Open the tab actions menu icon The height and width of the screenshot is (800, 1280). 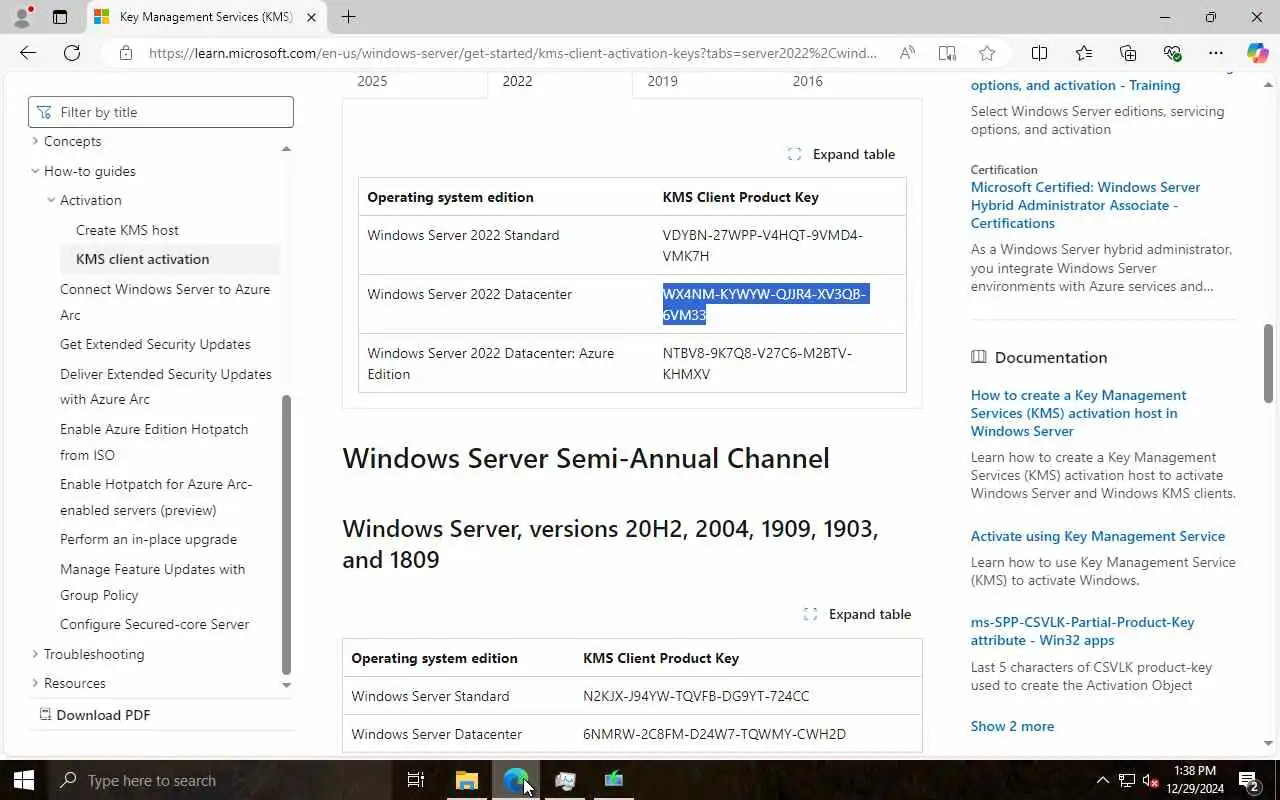point(60,17)
